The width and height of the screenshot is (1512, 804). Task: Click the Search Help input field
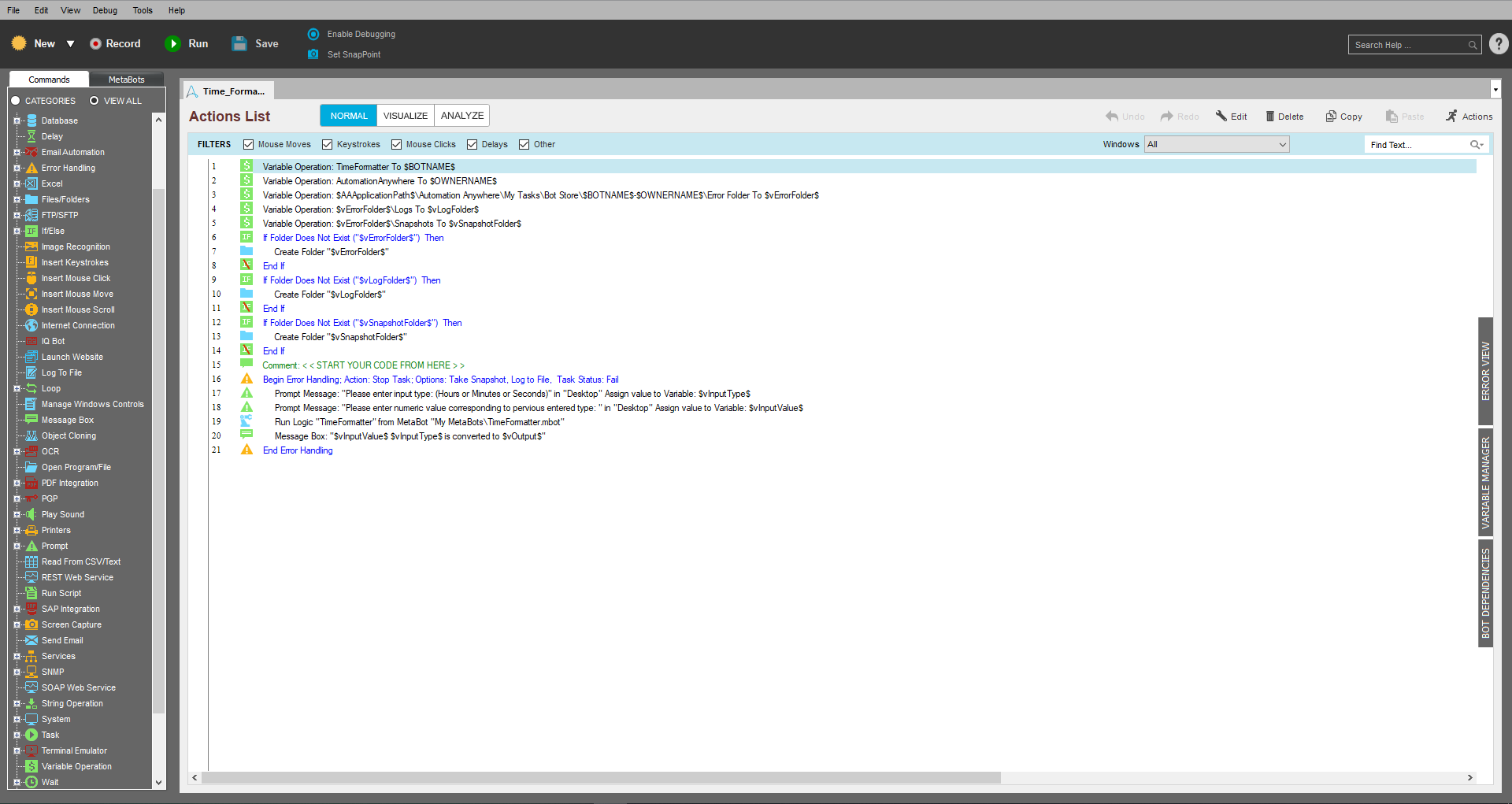[1406, 45]
